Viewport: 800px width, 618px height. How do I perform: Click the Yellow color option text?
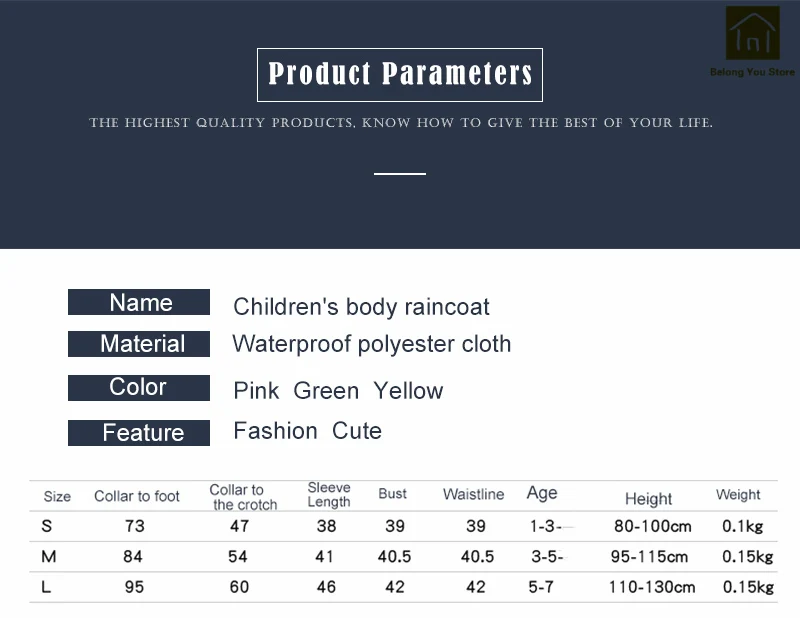click(408, 391)
